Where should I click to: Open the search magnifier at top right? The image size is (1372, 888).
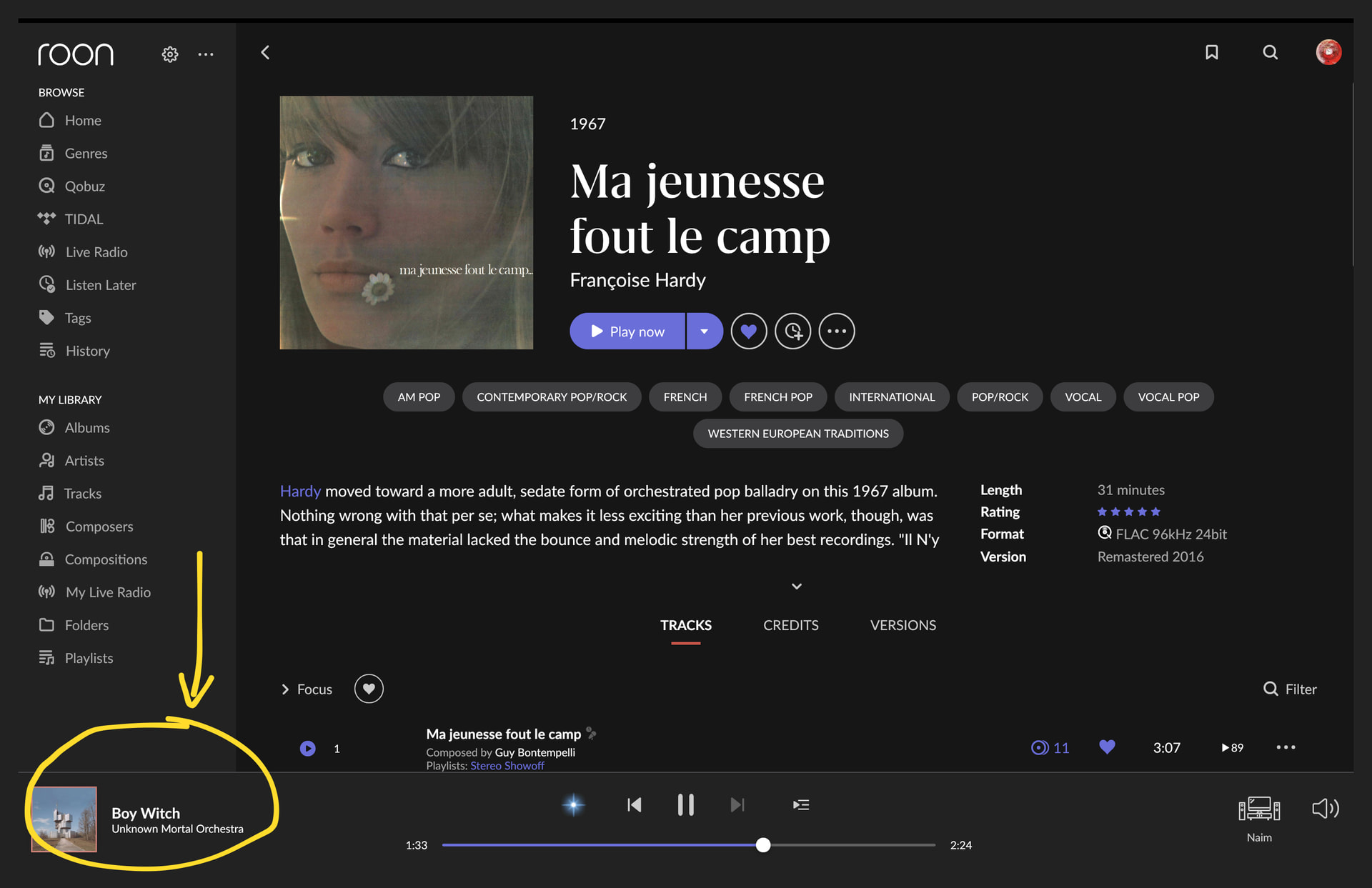pyautogui.click(x=1270, y=52)
